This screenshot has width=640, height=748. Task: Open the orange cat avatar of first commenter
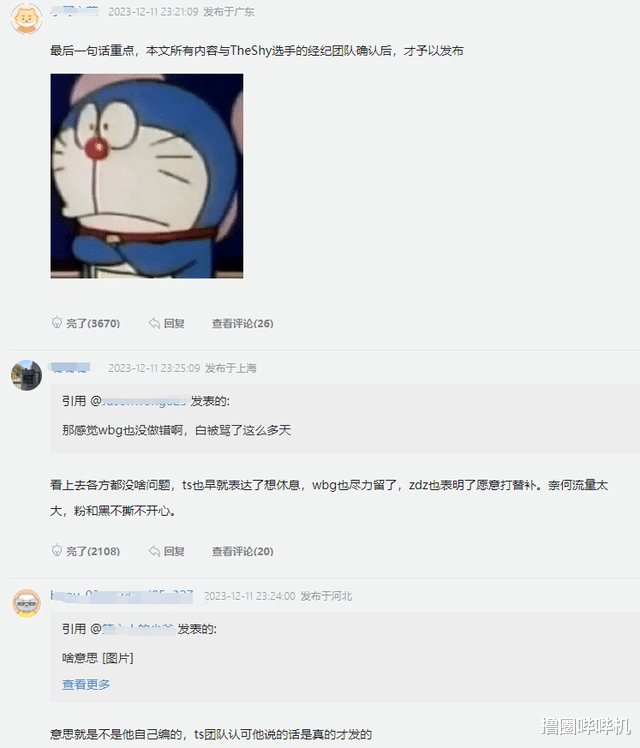click(x=26, y=19)
